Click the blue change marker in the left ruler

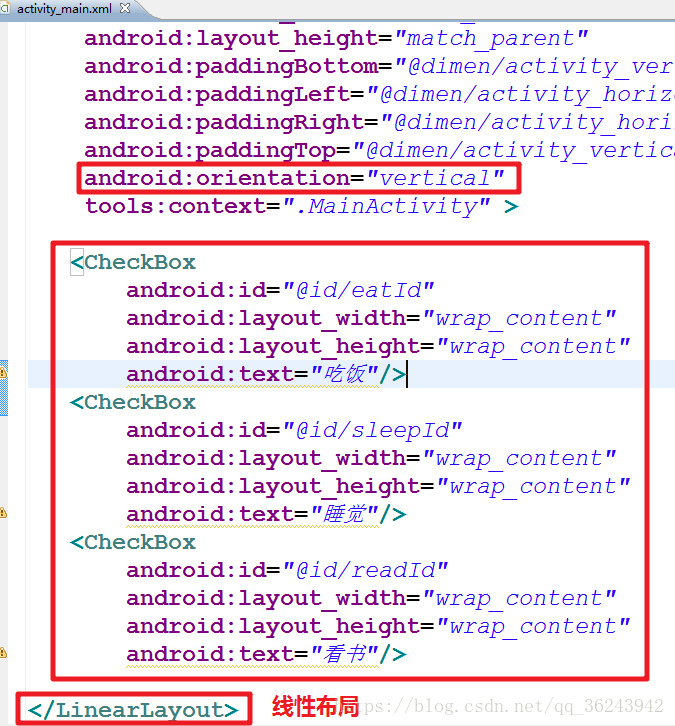pos(4,388)
